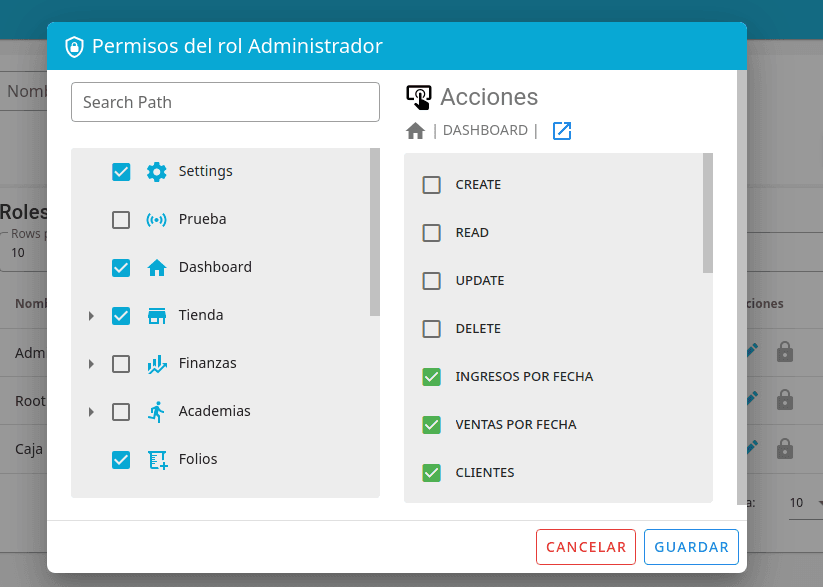The image size is (823, 587).
Task: Click the path tree scrollbar
Action: 375,232
